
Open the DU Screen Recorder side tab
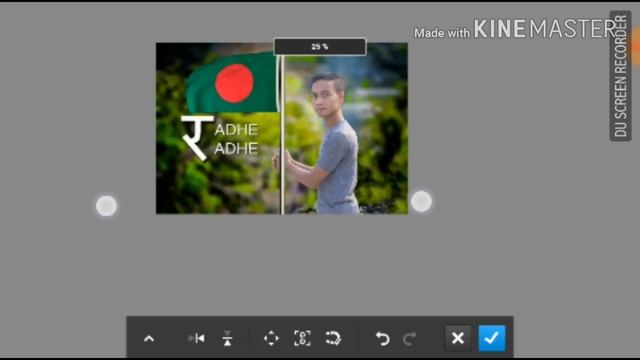point(620,76)
